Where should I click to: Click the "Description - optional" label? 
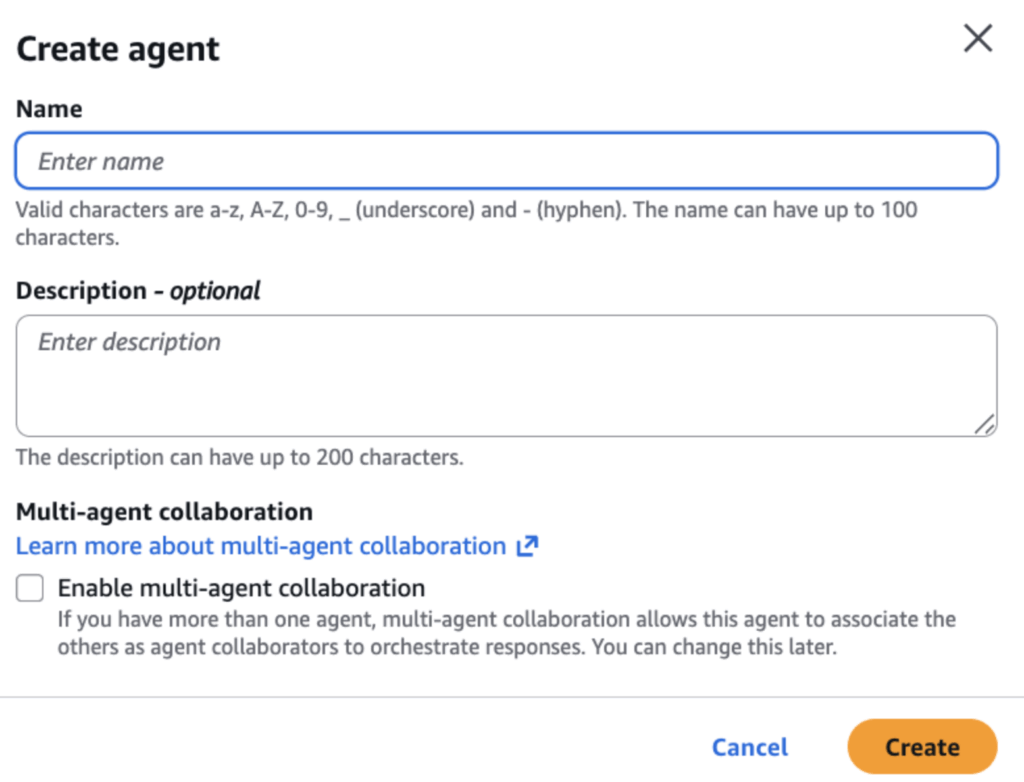138,291
